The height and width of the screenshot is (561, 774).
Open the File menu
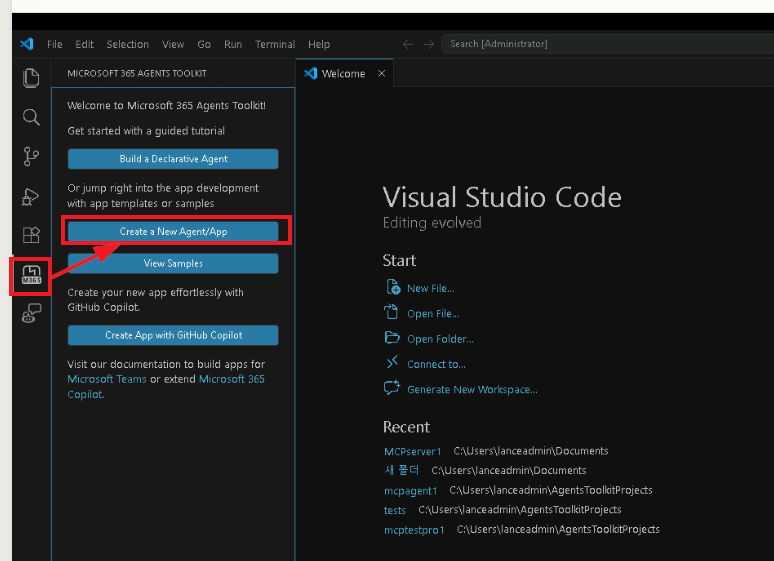tap(55, 44)
